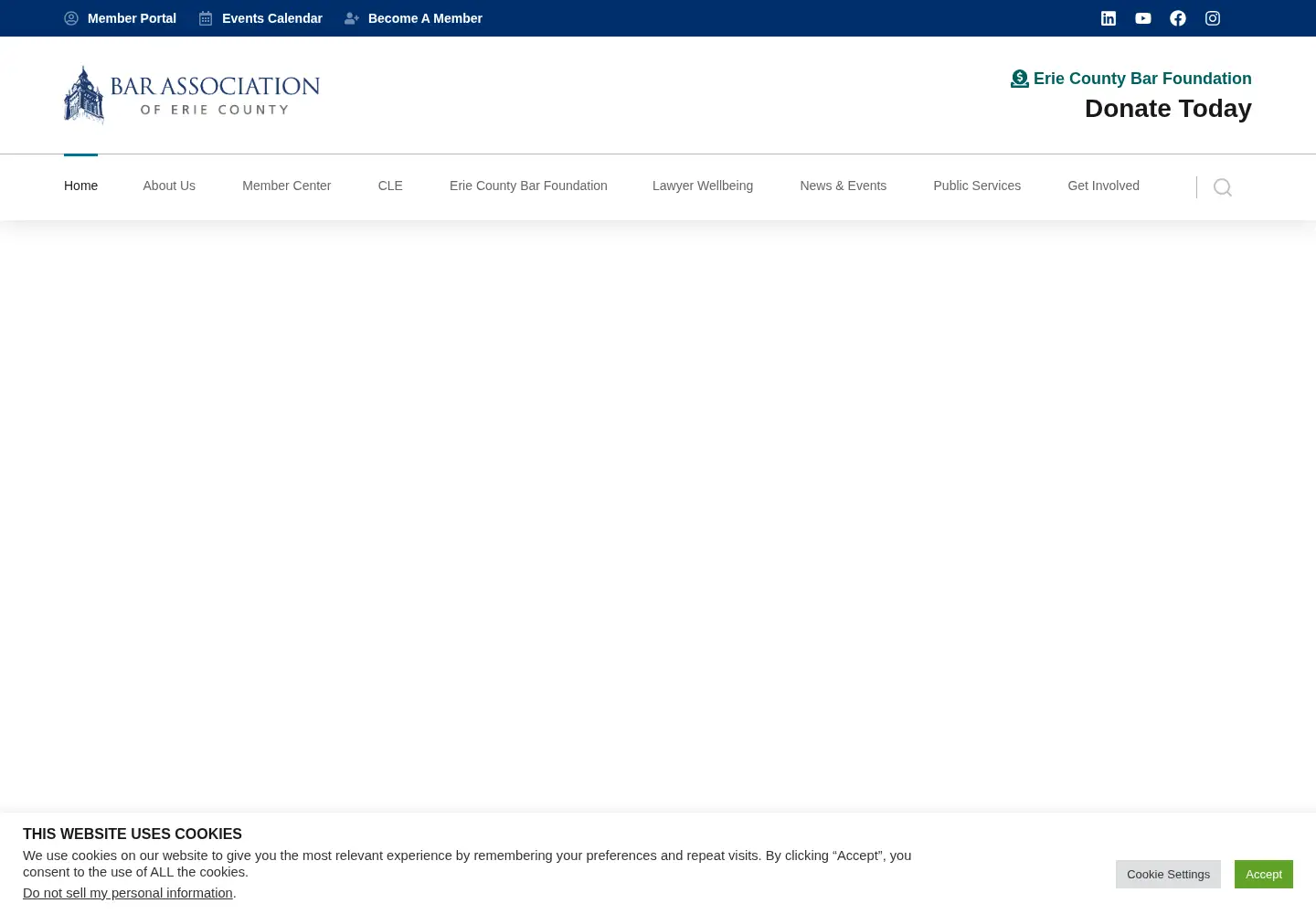Select Become A Member link
Screen dimensions: 1316x914
tap(425, 18)
